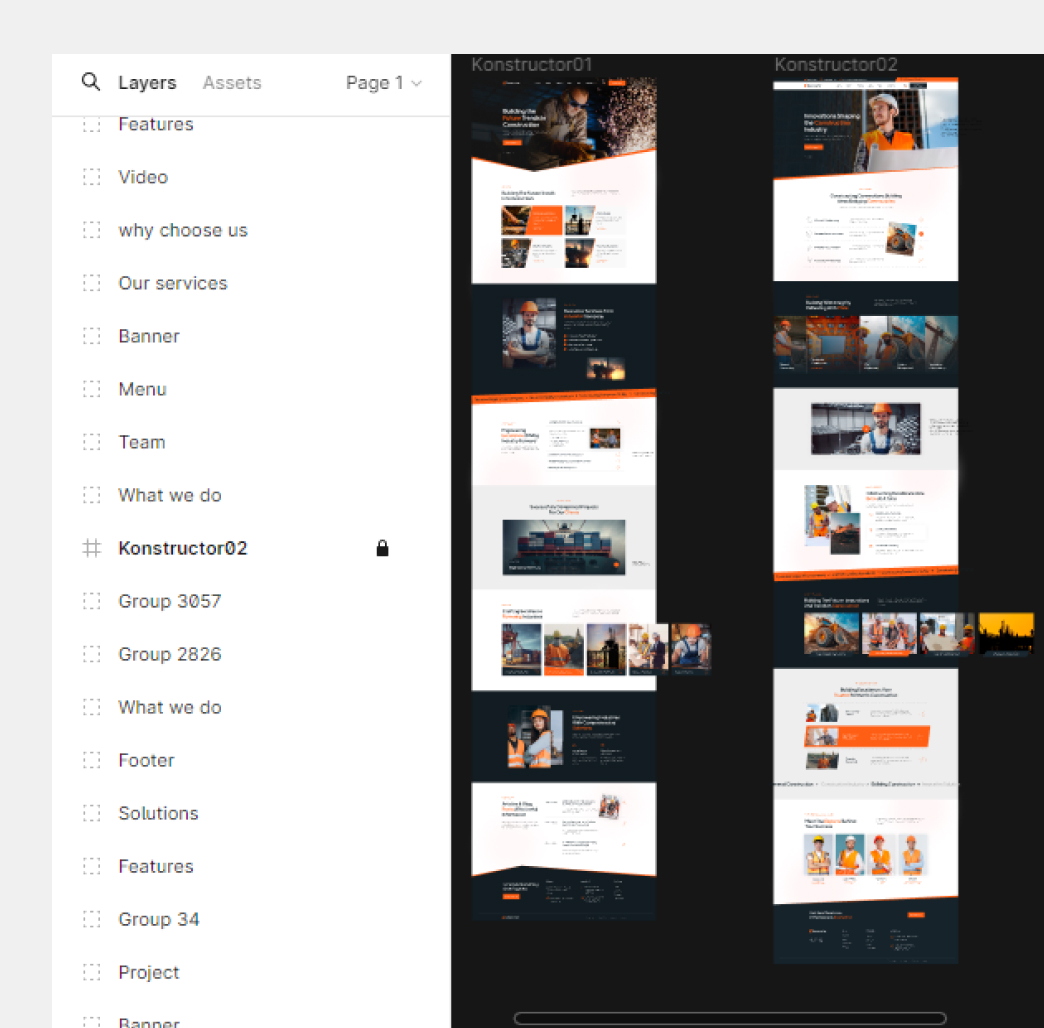1044x1028 pixels.
Task: Select the Features layer below Solutions
Action: click(x=156, y=866)
